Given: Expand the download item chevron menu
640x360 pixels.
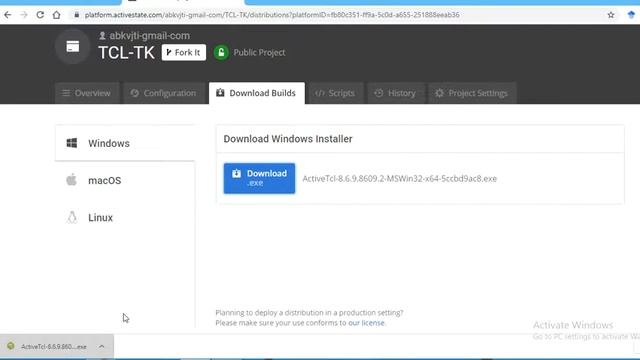Looking at the screenshot, I should (x=102, y=347).
